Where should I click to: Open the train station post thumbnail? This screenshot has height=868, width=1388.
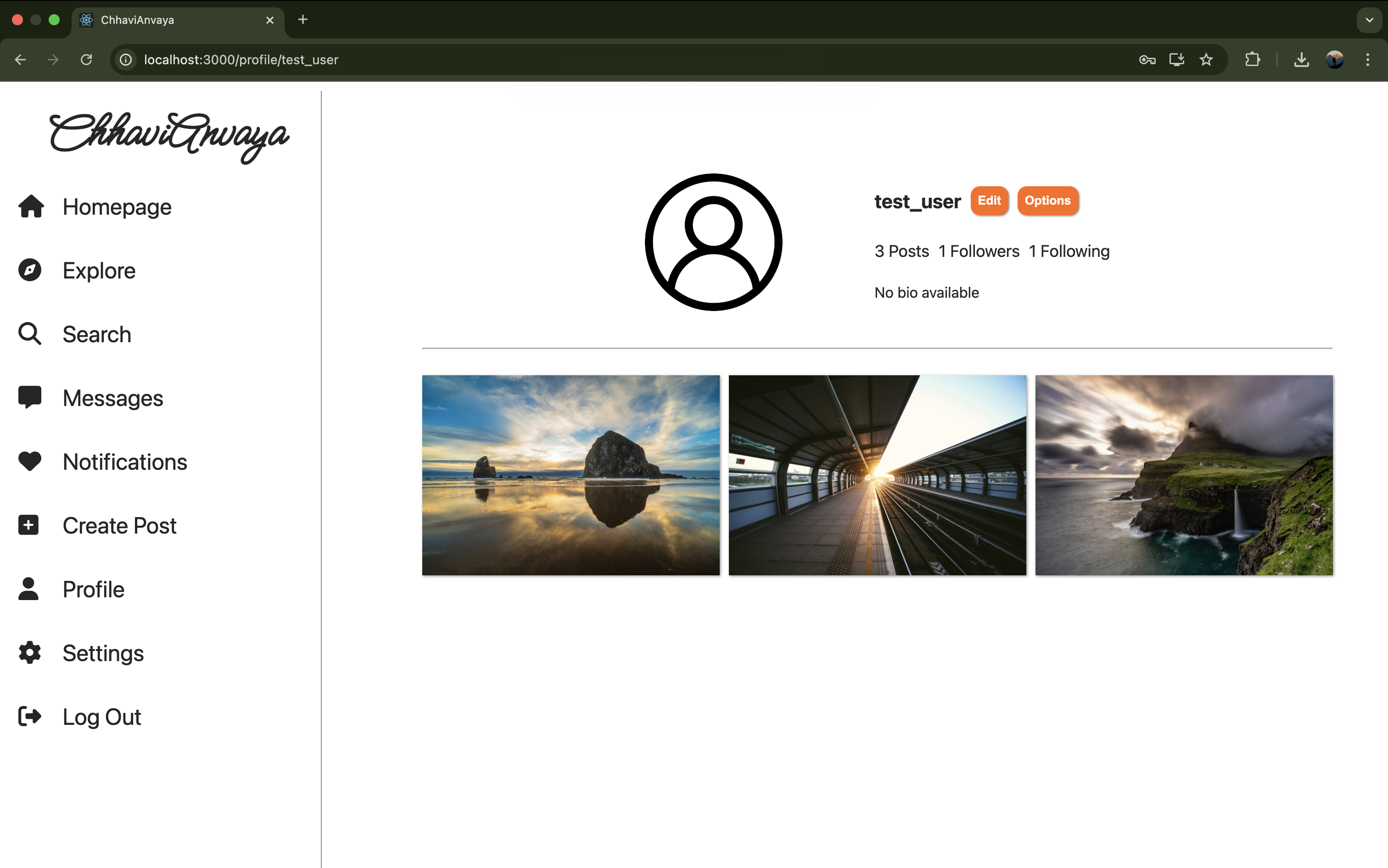coord(877,475)
